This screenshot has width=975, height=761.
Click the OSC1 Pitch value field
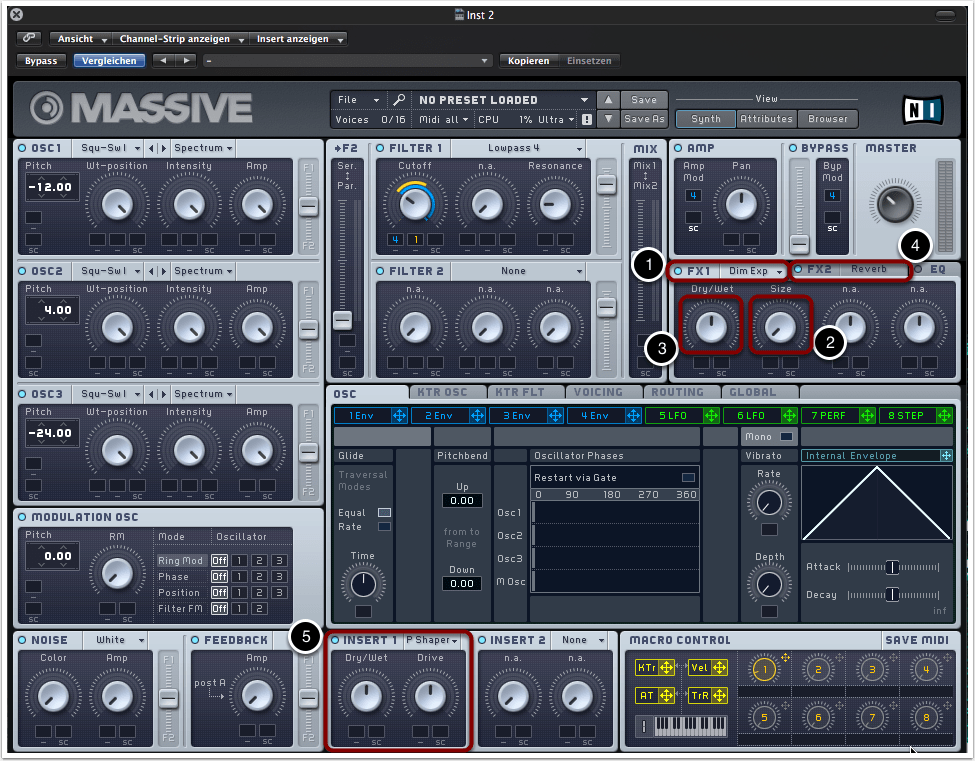[52, 187]
